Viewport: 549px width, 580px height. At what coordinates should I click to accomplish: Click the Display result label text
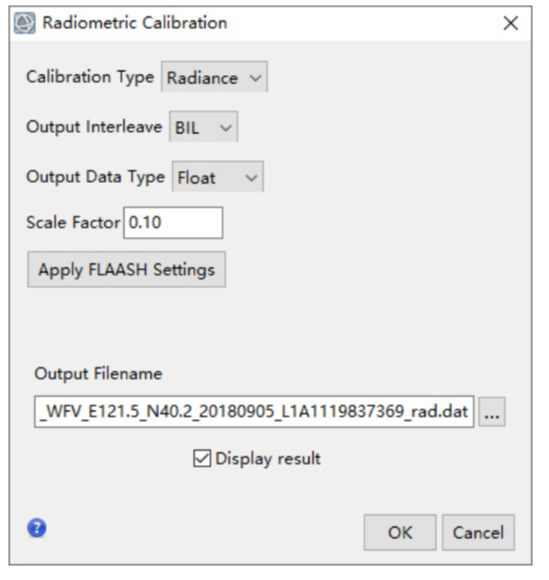tap(268, 459)
